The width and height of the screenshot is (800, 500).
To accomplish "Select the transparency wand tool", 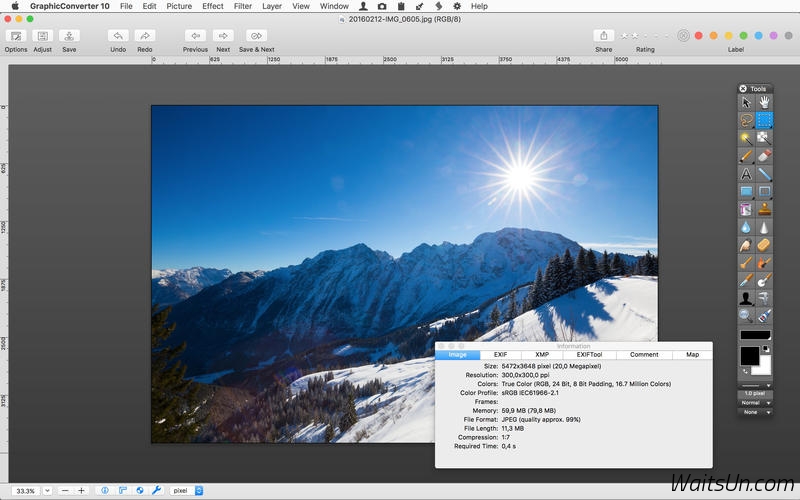I will 764,138.
